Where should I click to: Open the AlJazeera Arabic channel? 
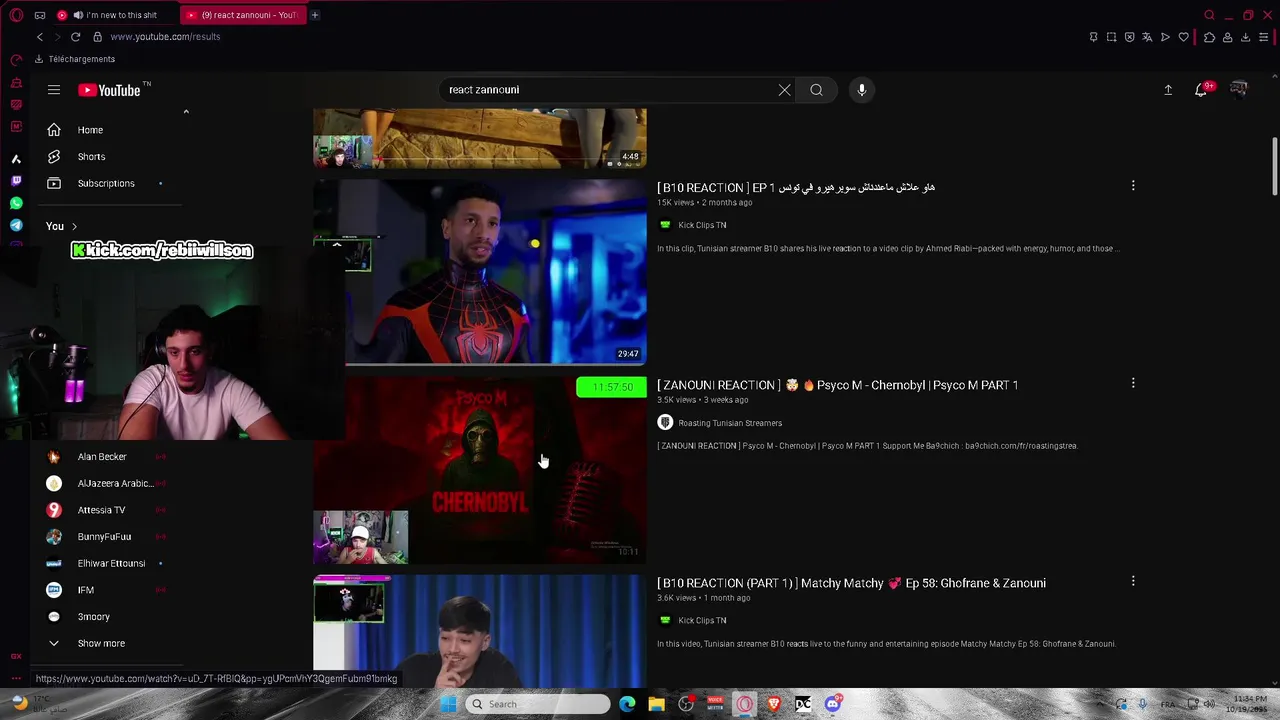(x=116, y=484)
